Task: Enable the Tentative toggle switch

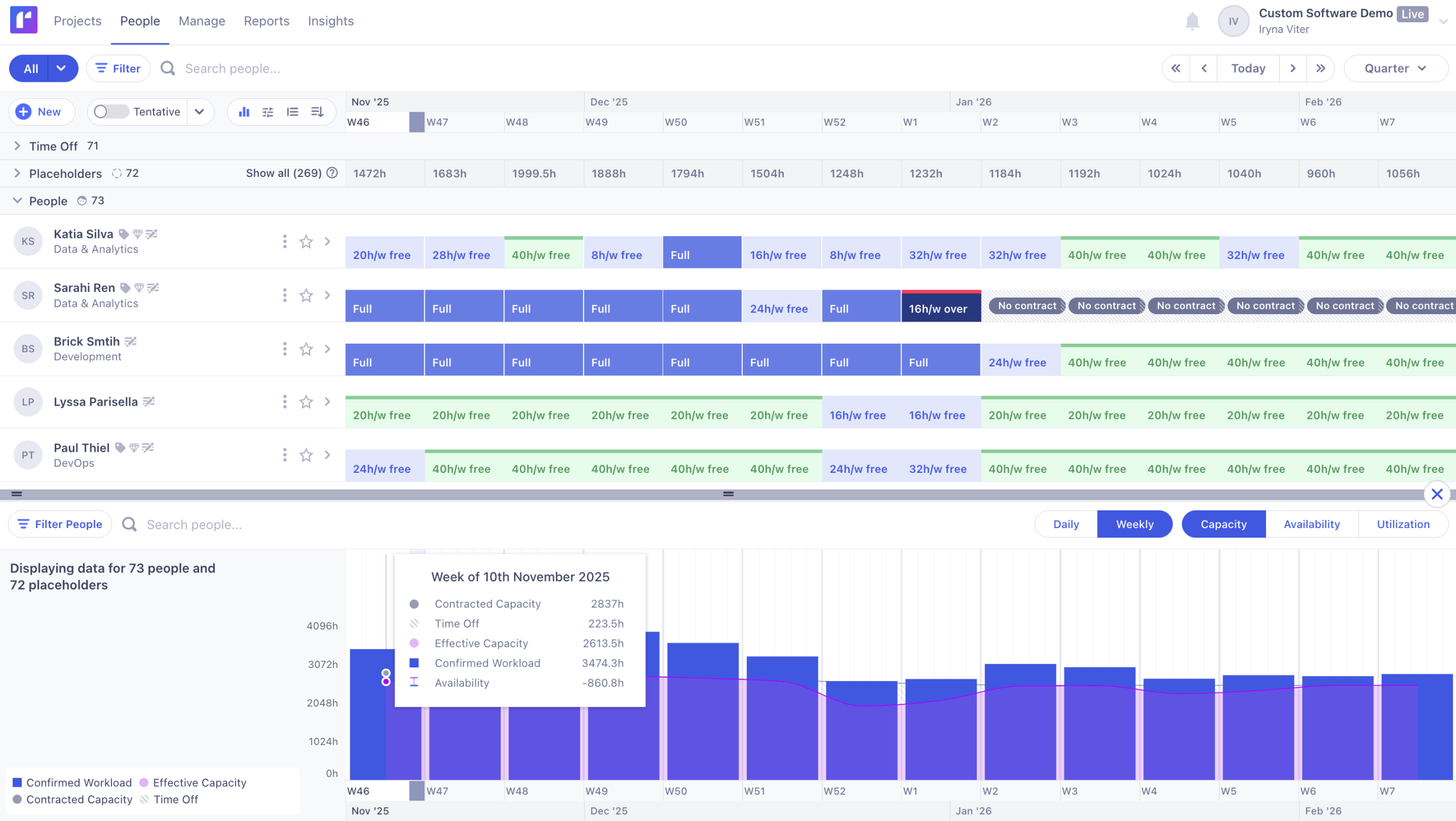Action: click(x=111, y=112)
